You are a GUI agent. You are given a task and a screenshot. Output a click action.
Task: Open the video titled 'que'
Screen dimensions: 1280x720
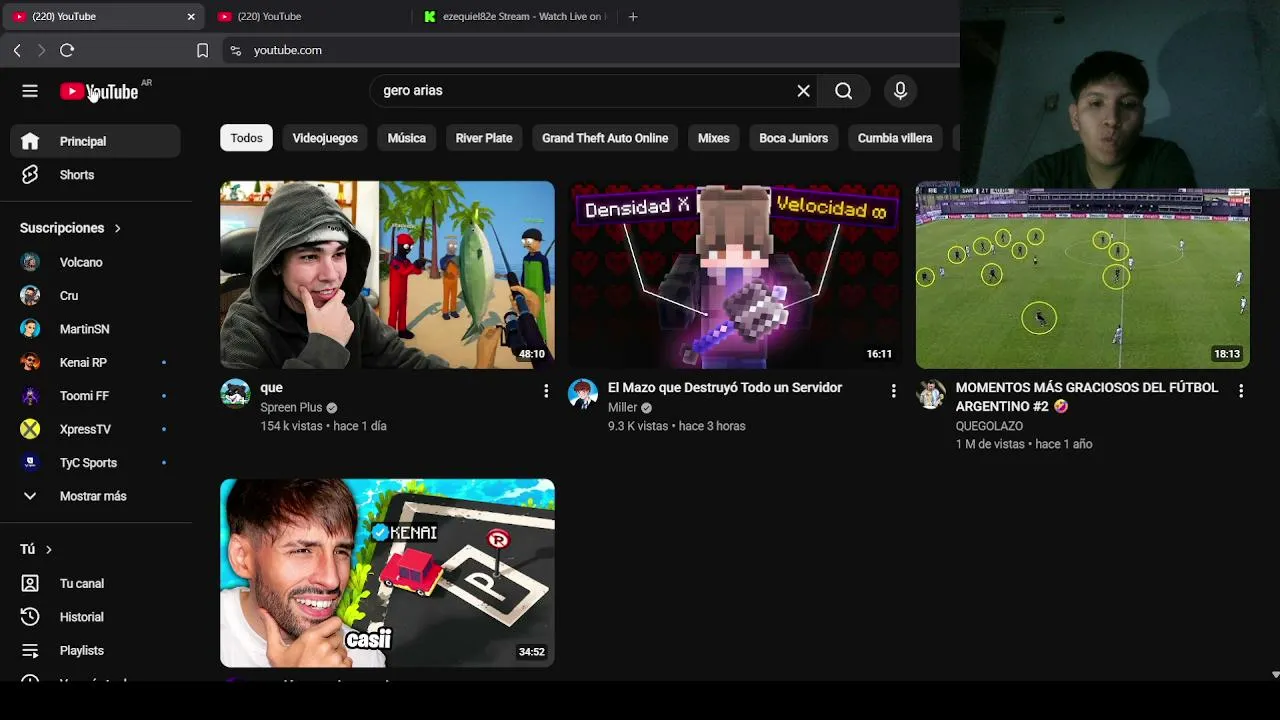pos(272,388)
